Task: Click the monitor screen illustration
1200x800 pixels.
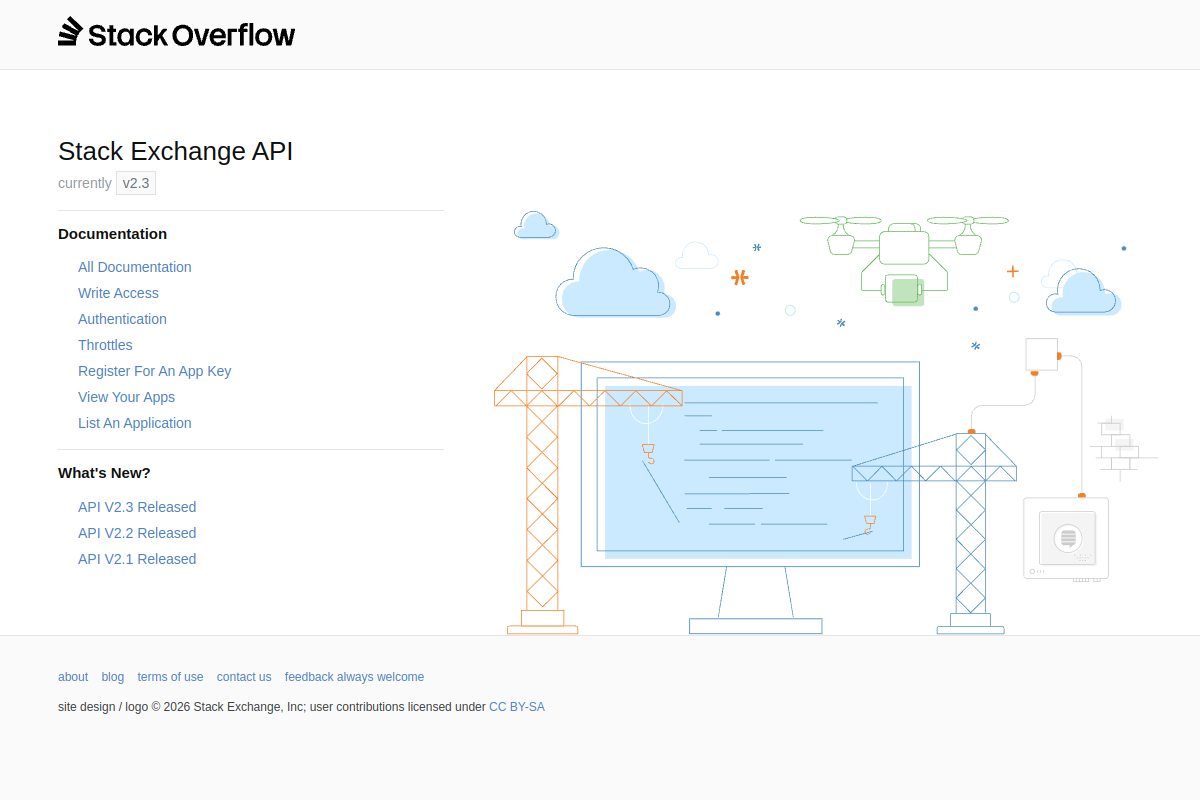Action: [x=750, y=465]
